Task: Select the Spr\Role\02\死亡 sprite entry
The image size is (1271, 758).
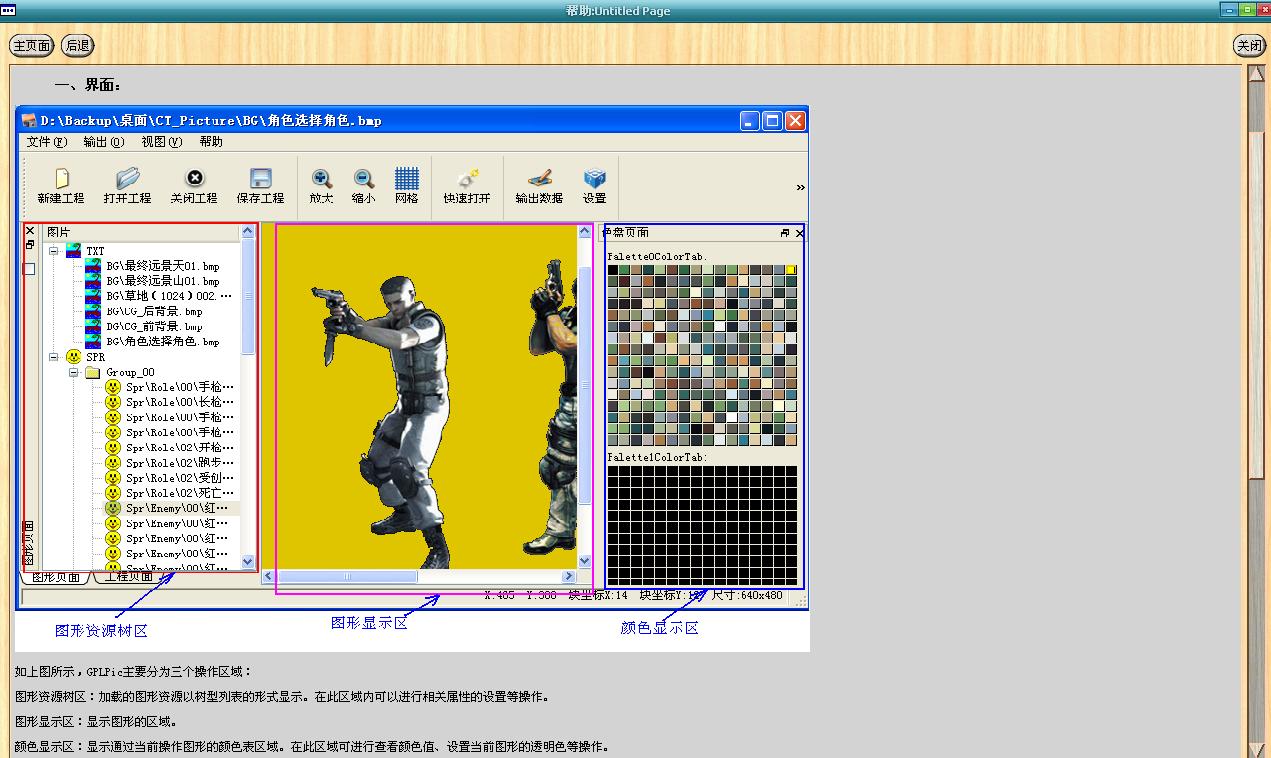Action: tap(180, 493)
